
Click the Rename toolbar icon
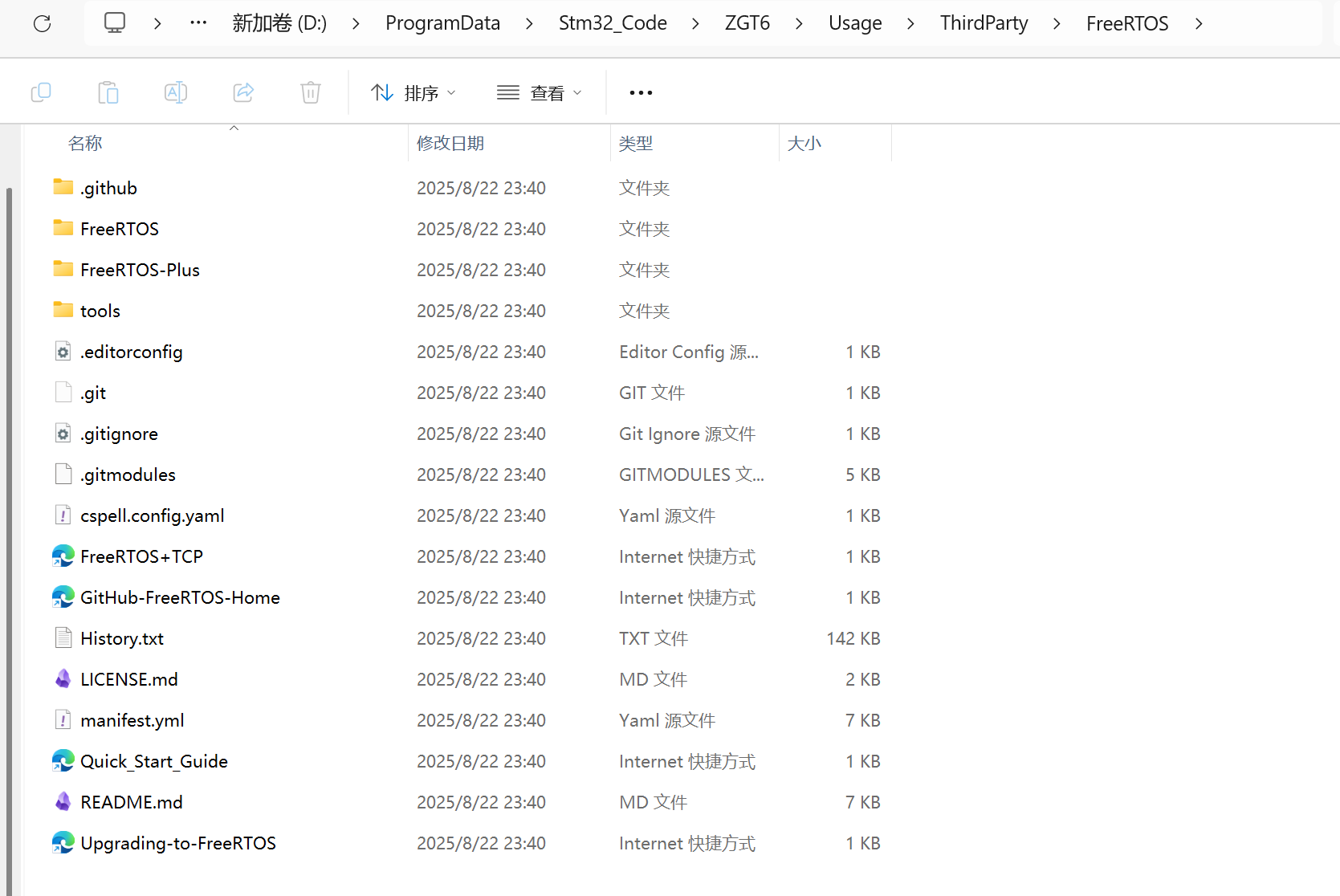(176, 92)
